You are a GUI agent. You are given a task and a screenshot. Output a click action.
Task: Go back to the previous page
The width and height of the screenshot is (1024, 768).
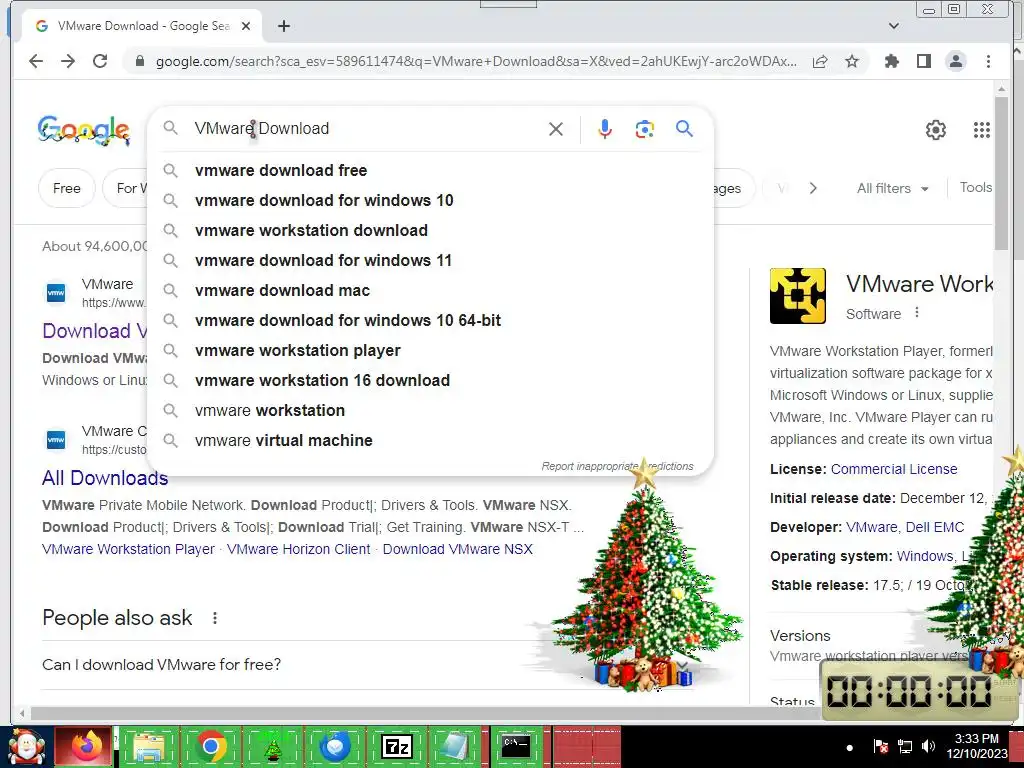(36, 61)
